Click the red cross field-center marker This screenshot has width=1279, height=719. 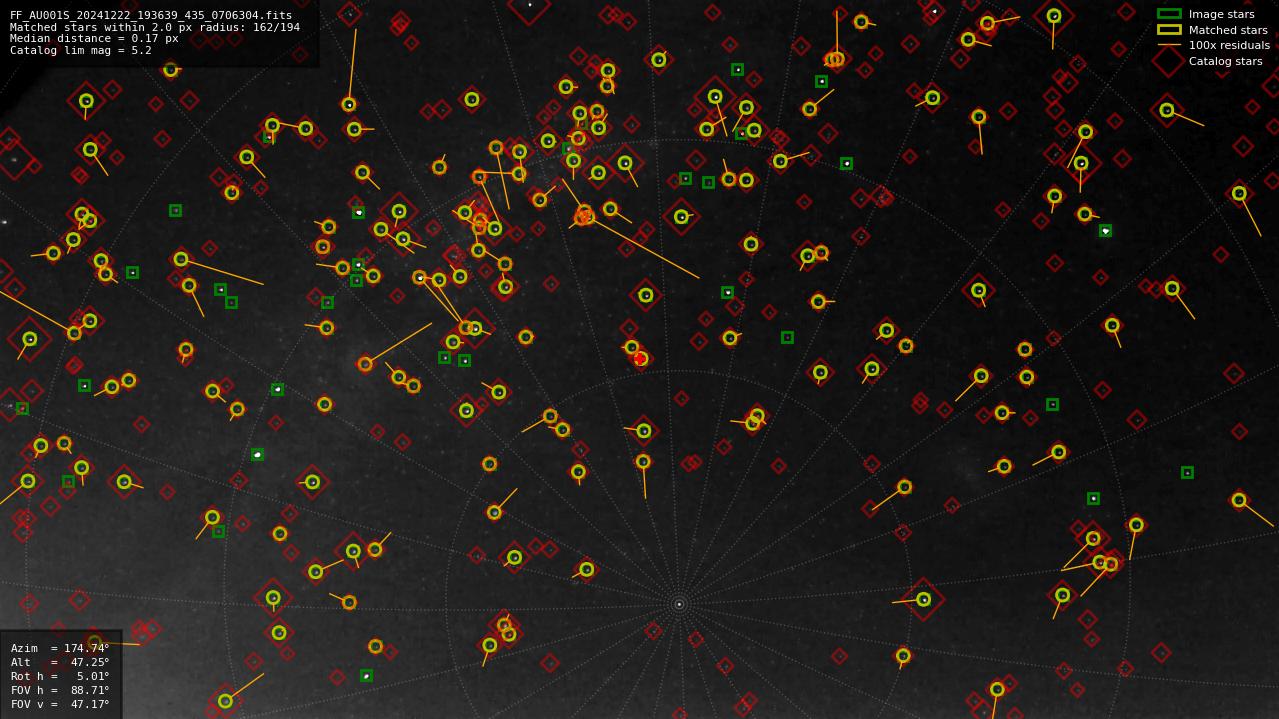640,358
